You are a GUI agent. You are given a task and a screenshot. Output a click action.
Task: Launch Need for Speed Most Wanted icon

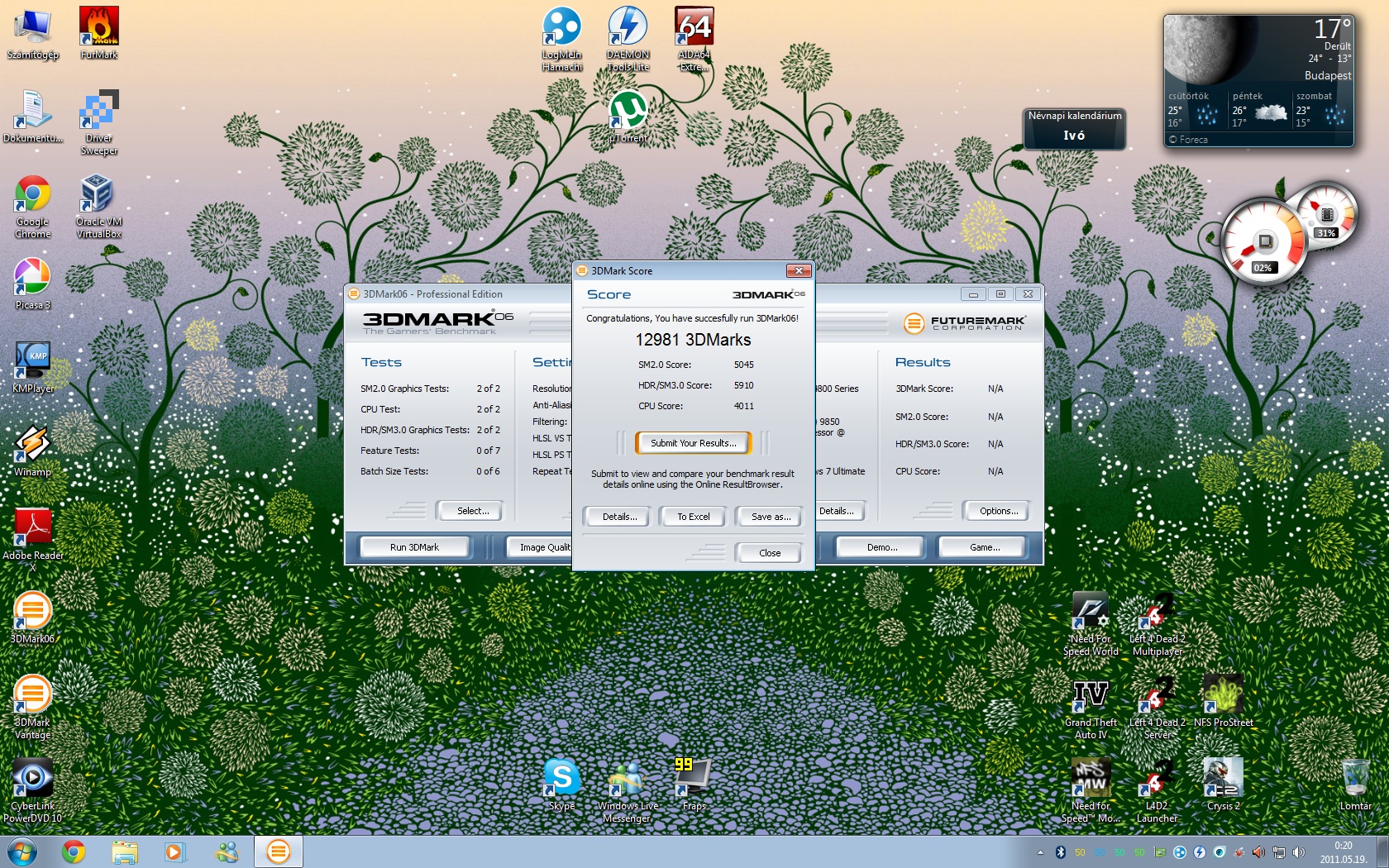[x=1091, y=790]
